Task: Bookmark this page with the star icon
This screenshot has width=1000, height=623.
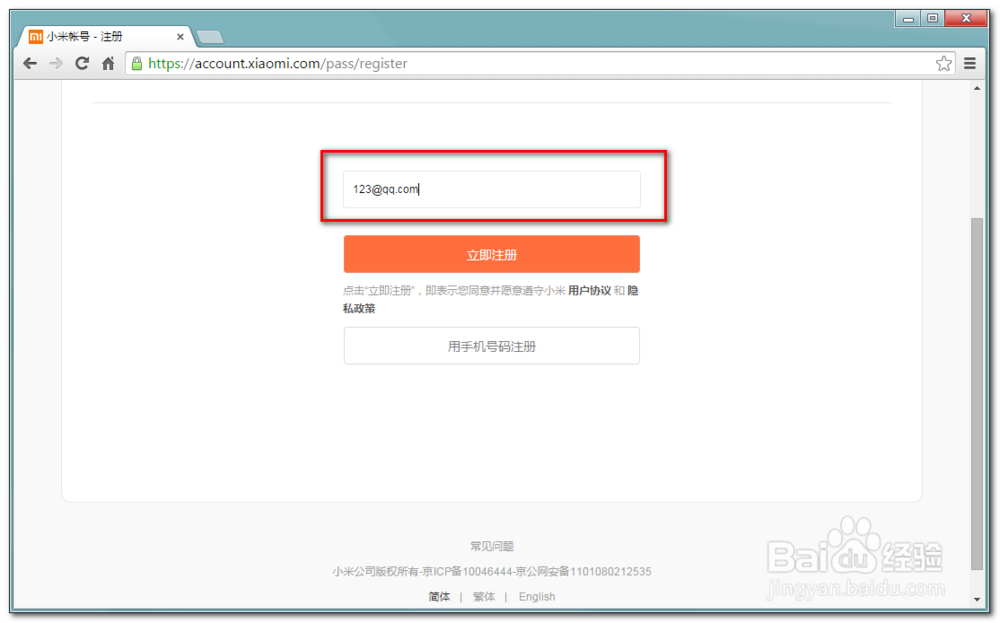Action: click(943, 62)
